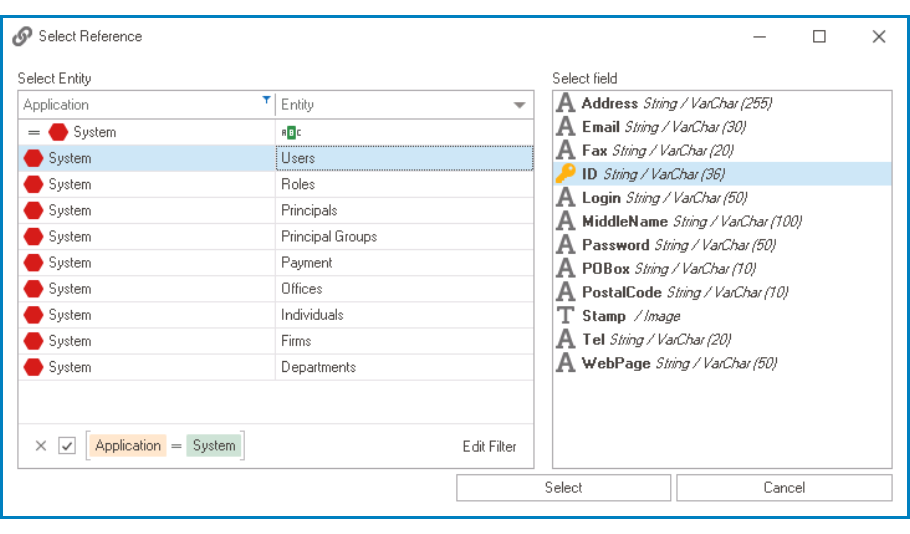Click the string icon beside WebPage field
This screenshot has height=534, width=910.
click(x=565, y=363)
